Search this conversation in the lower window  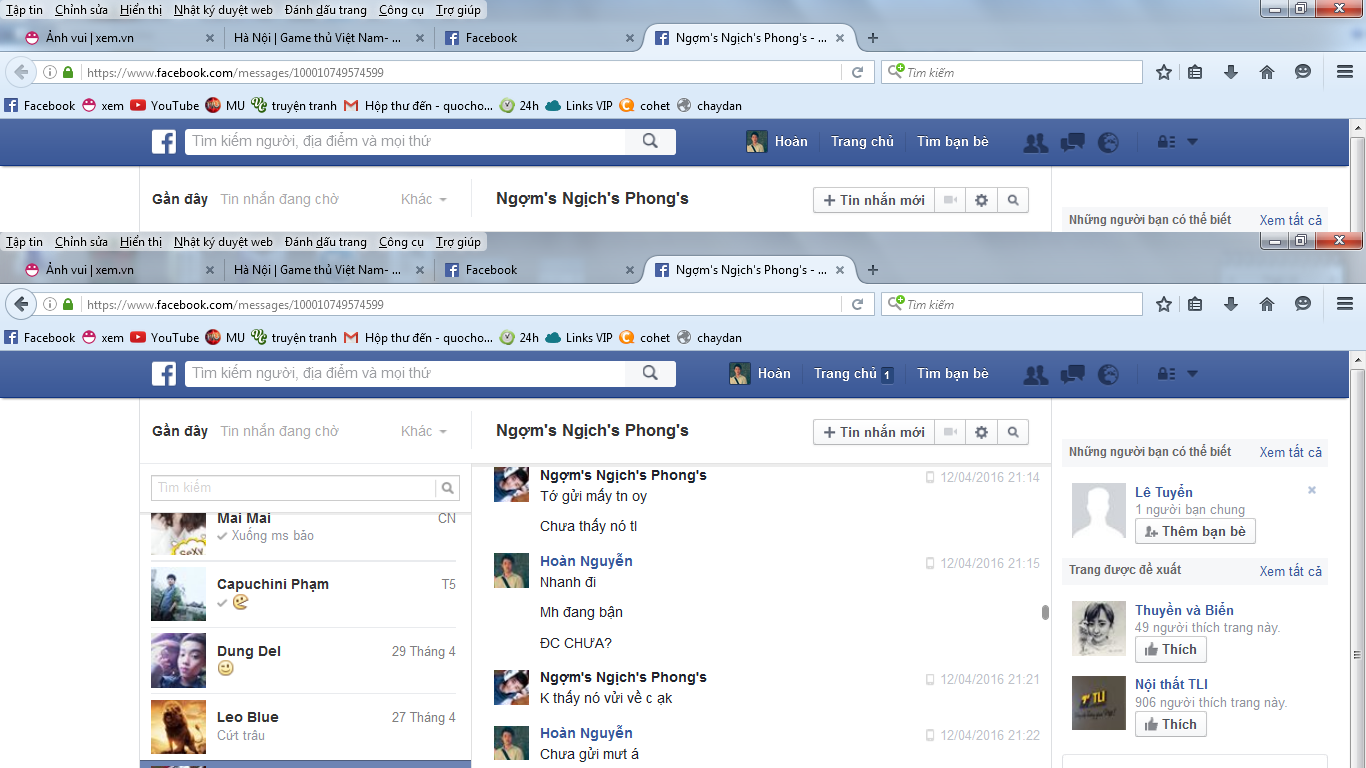coord(1012,432)
